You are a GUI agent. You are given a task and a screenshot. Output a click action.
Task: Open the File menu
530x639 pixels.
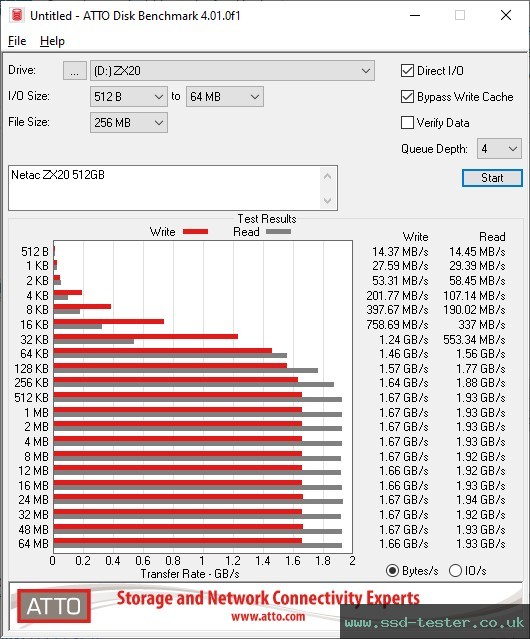17,41
